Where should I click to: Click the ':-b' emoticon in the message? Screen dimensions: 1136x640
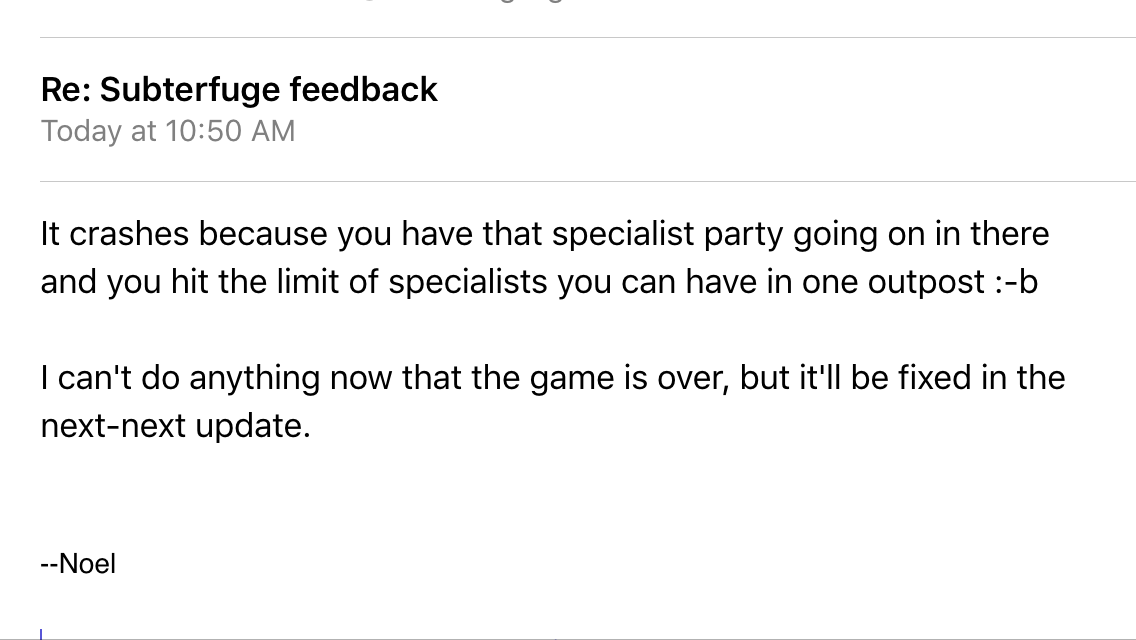point(1016,282)
